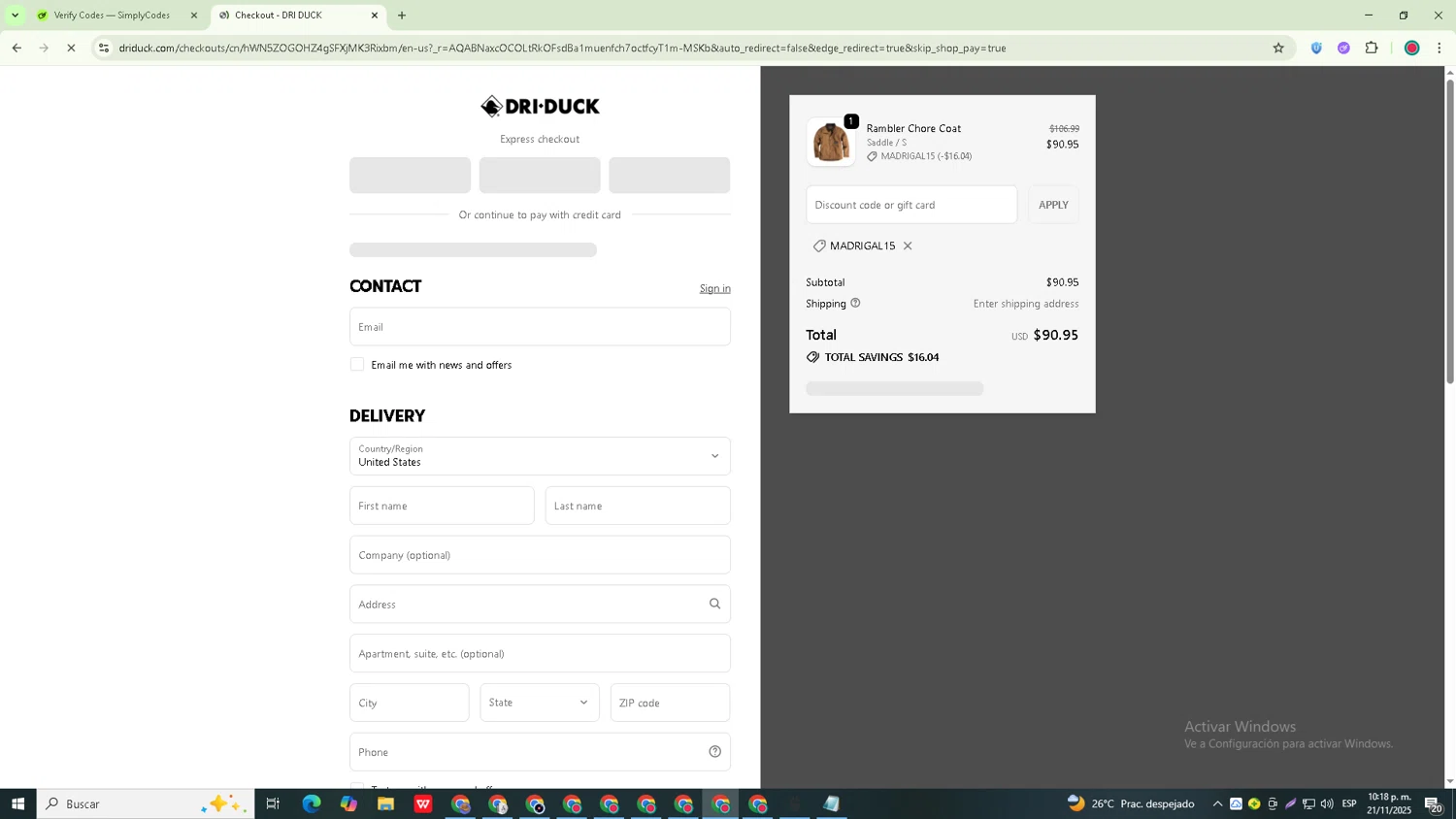Switch to Verify Codes — SimplyCodes tab
Viewport: 1456px width, 819px height.
[x=112, y=16]
